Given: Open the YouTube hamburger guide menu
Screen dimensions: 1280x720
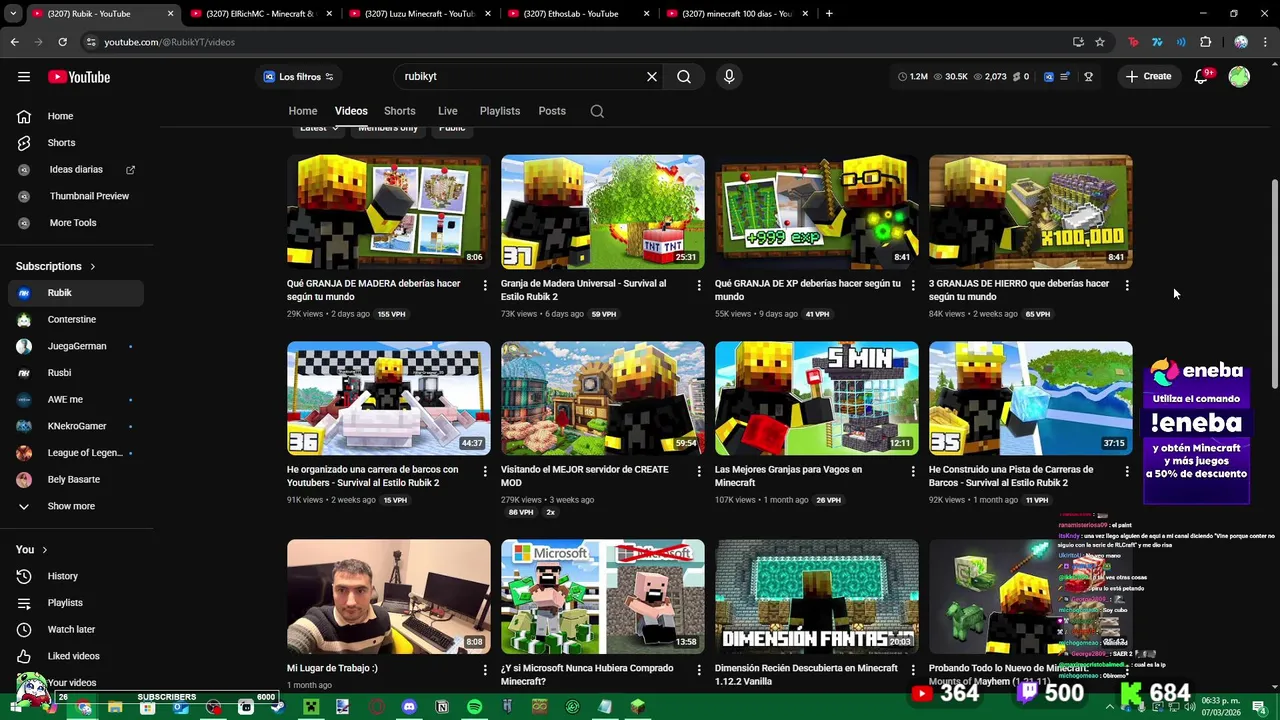Looking at the screenshot, I should 24,77.
